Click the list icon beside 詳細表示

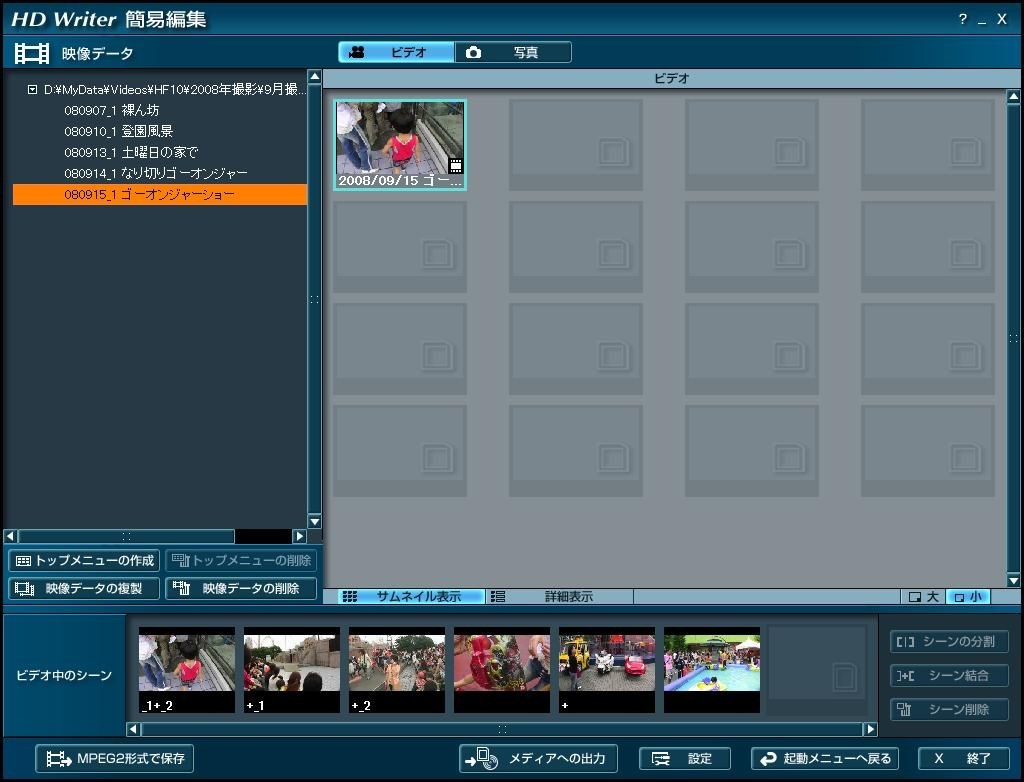tap(498, 596)
